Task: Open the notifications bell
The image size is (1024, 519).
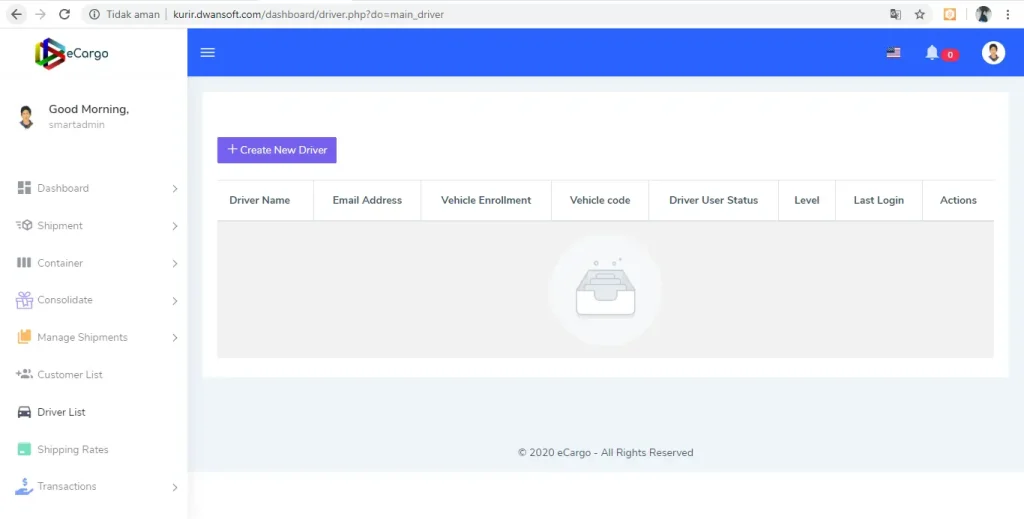Action: (932, 53)
